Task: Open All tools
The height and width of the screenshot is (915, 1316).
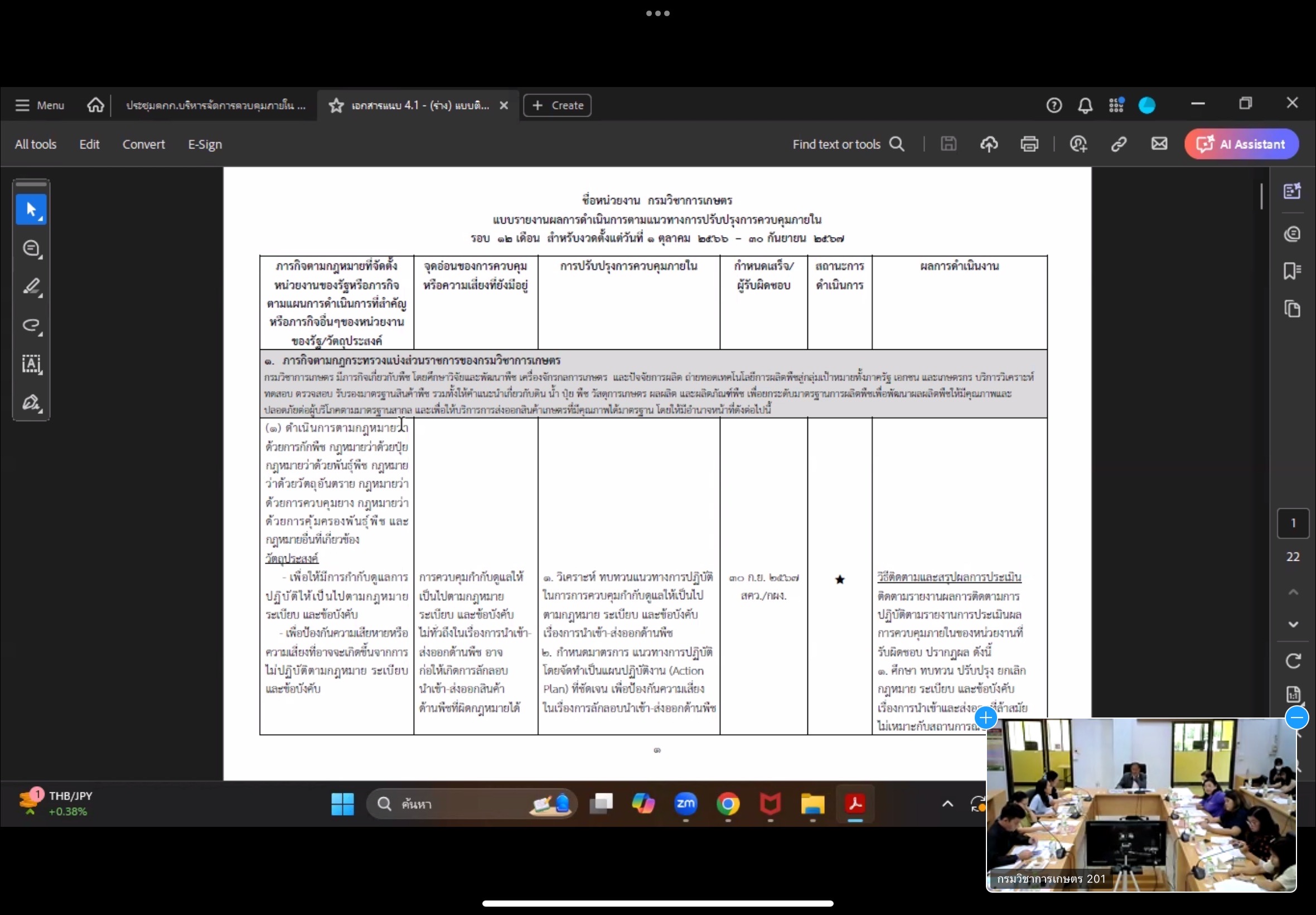Action: point(36,145)
